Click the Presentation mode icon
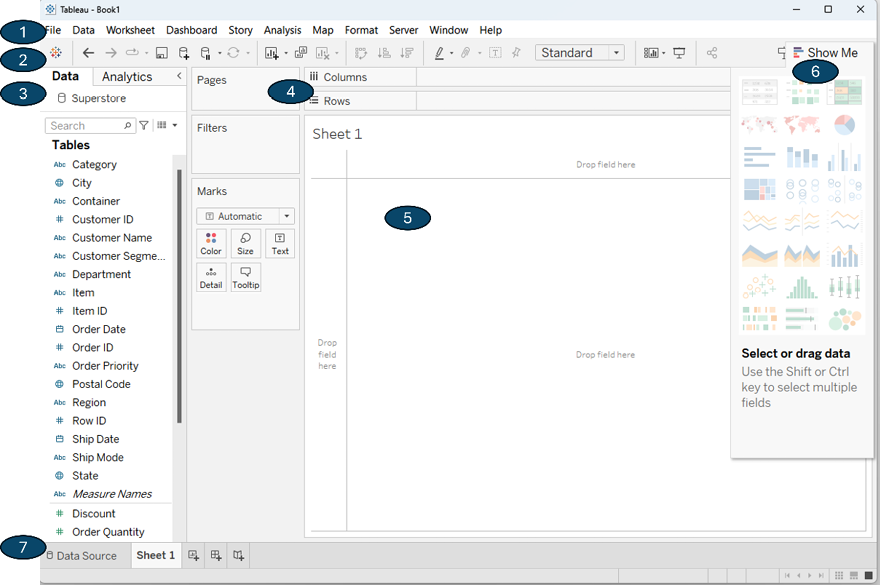Screen dimensions: 880x585 (x=679, y=53)
